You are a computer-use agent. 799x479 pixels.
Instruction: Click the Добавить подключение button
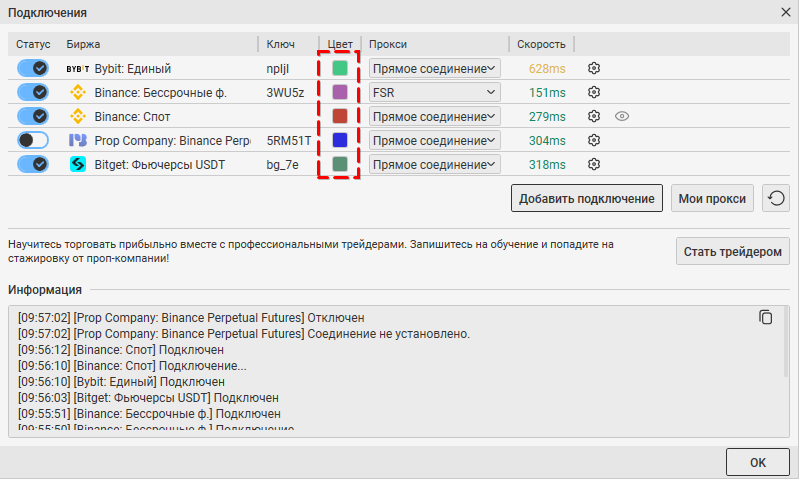click(587, 198)
